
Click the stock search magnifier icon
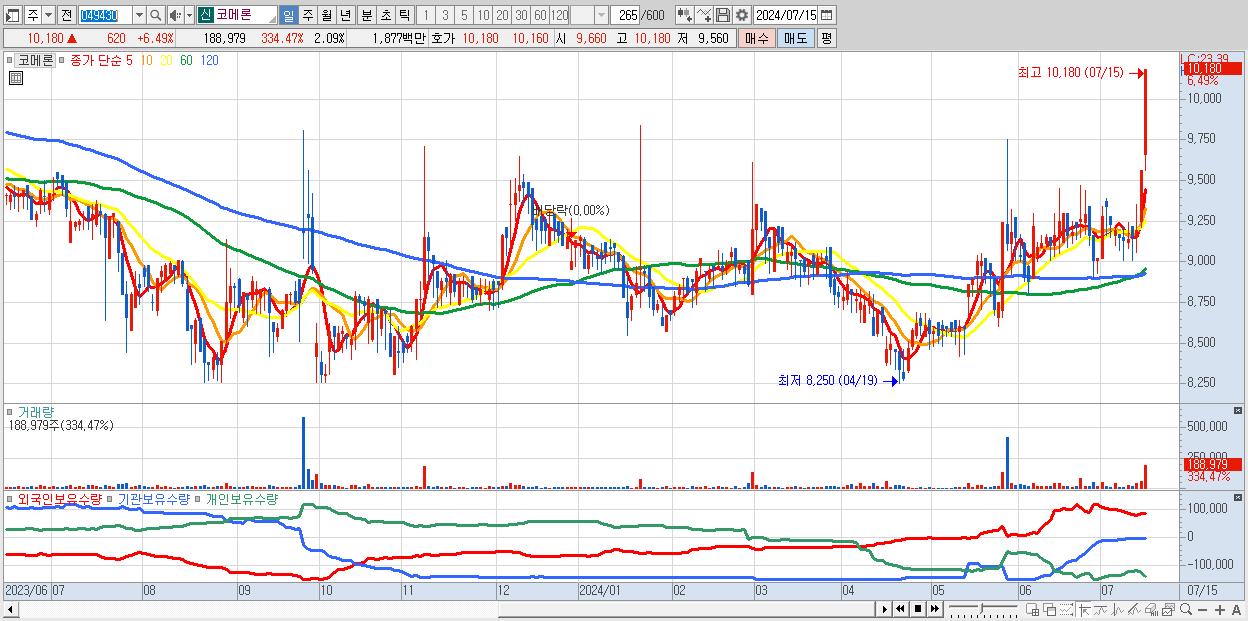coord(156,15)
